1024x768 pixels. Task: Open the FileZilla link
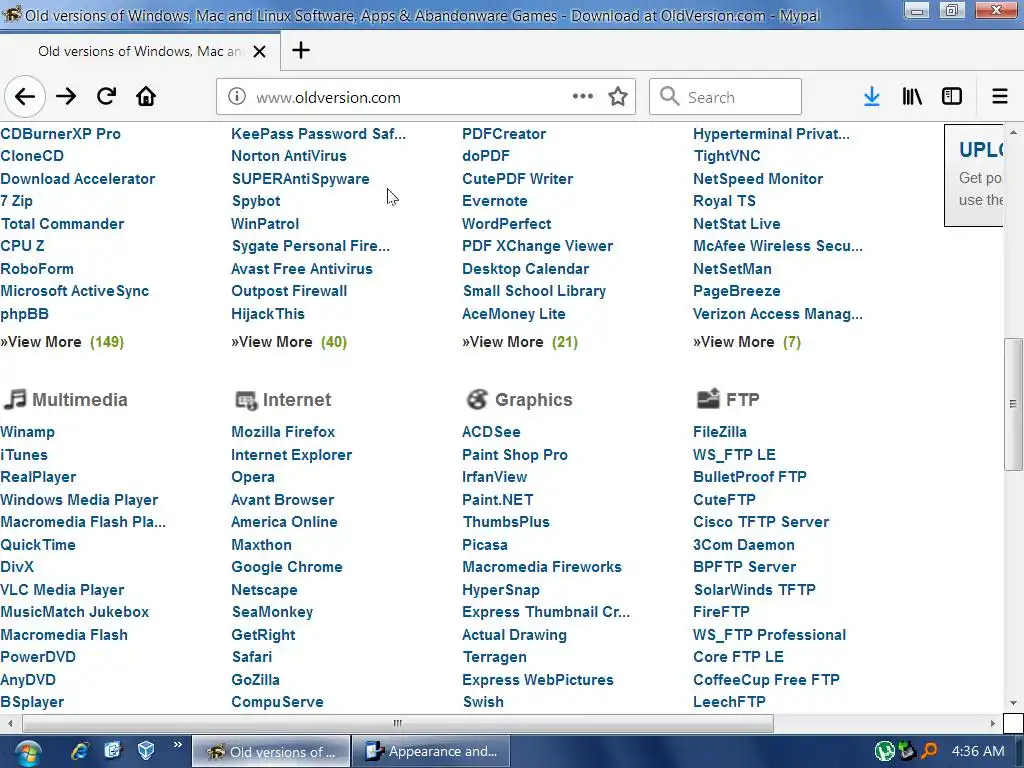point(720,432)
